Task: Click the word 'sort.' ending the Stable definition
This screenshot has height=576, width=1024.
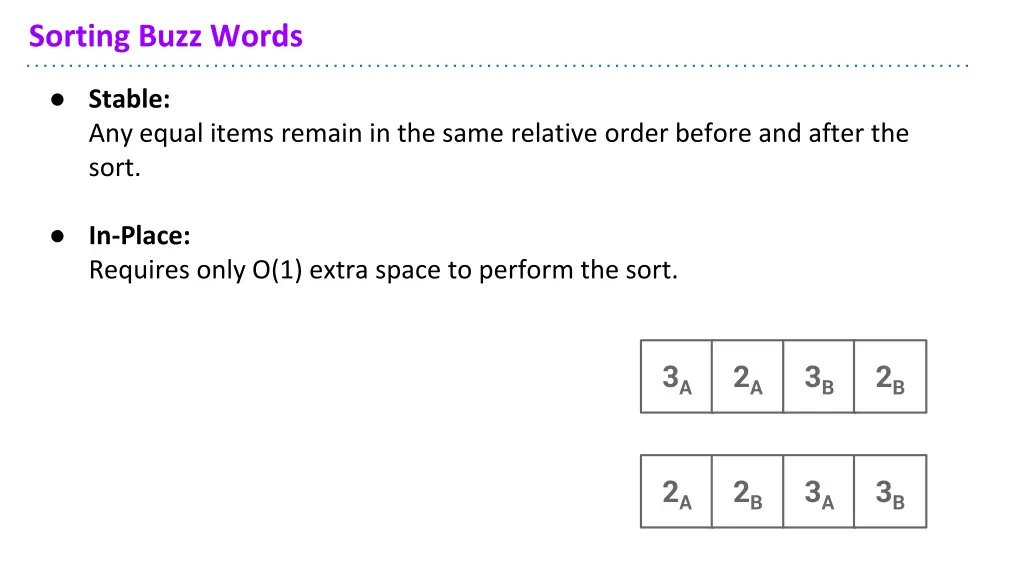Action: [x=114, y=168]
